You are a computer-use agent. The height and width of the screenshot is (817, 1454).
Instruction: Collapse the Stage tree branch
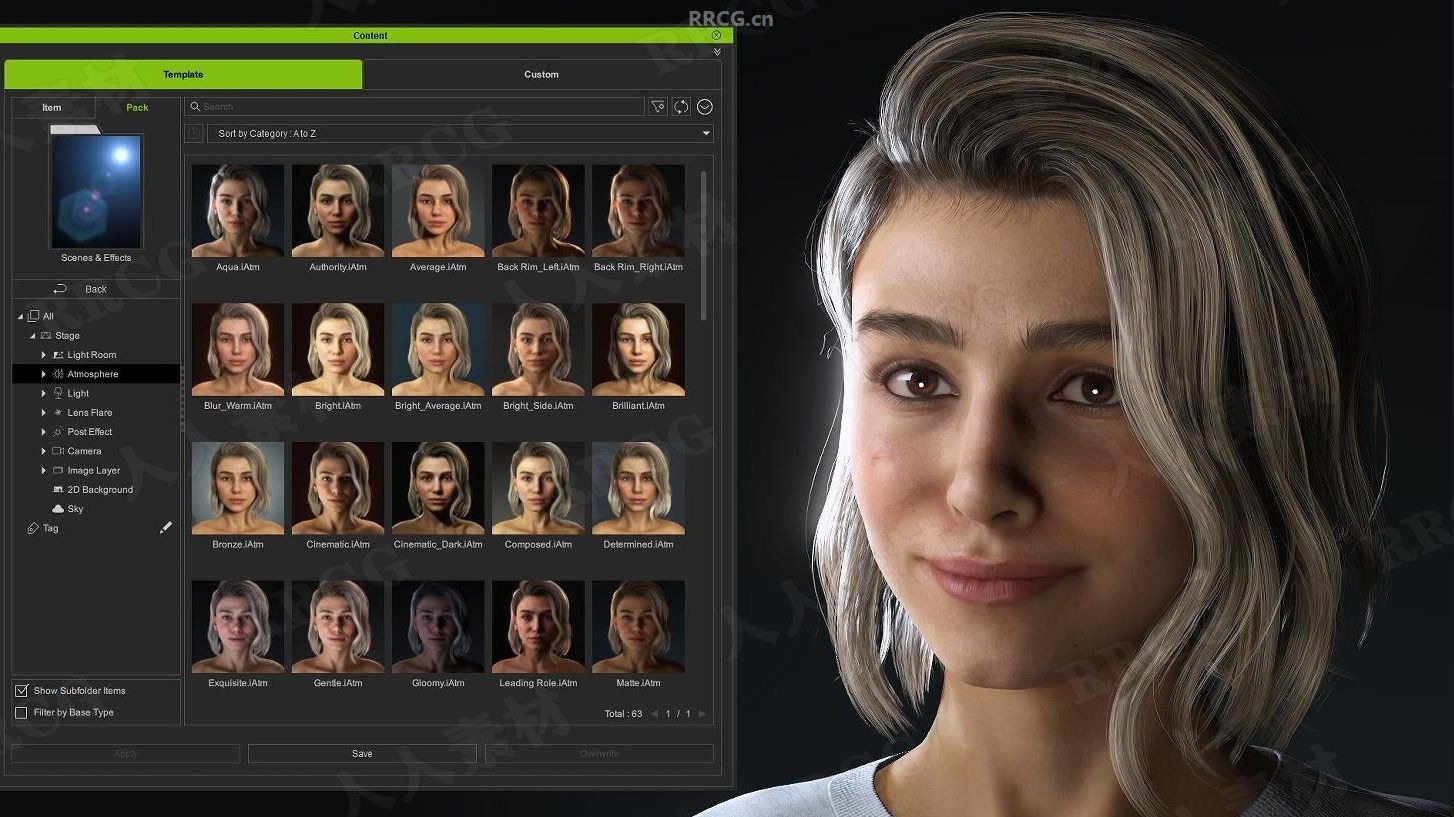click(x=32, y=335)
